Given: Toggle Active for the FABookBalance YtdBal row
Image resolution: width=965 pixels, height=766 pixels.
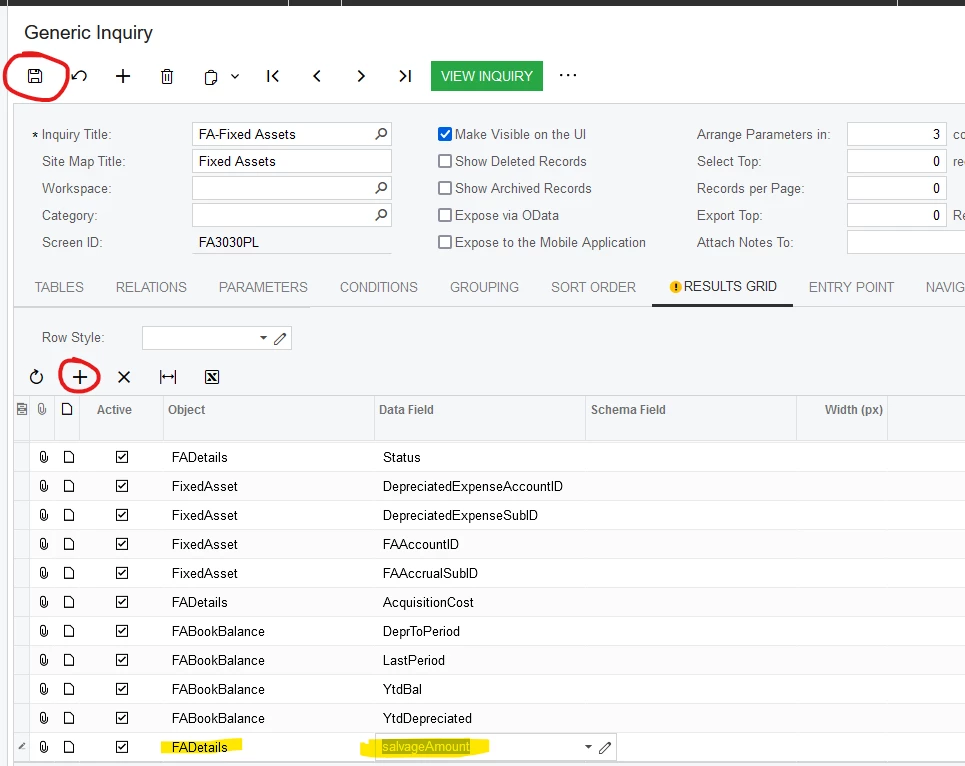Looking at the screenshot, I should (122, 689).
